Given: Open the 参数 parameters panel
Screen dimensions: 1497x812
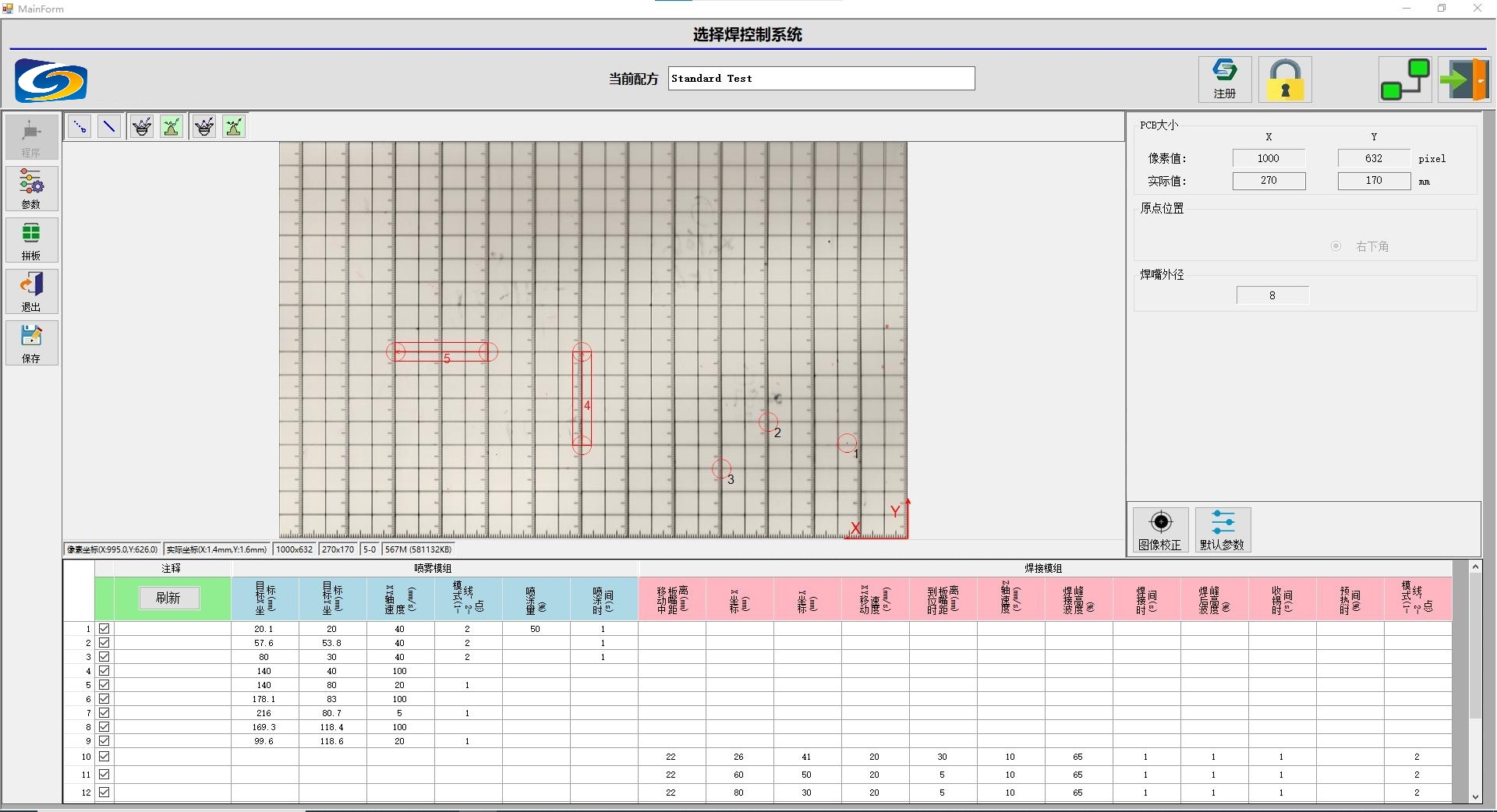Looking at the screenshot, I should (31, 189).
